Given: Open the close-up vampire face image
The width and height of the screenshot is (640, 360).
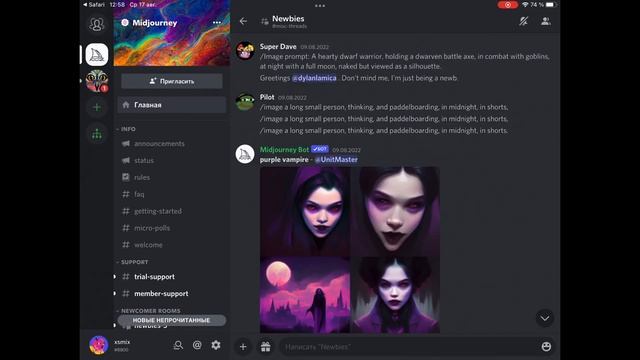Looking at the screenshot, I should [395, 211].
